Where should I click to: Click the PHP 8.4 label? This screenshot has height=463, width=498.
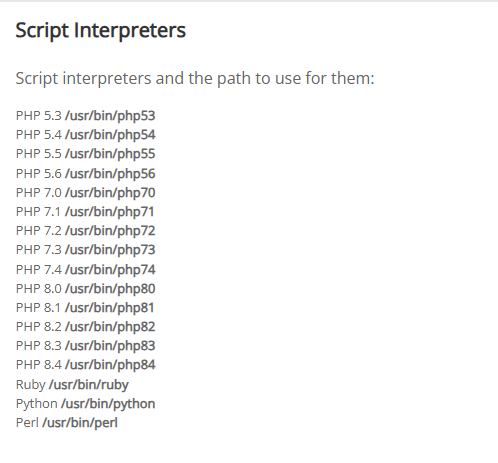tap(39, 365)
